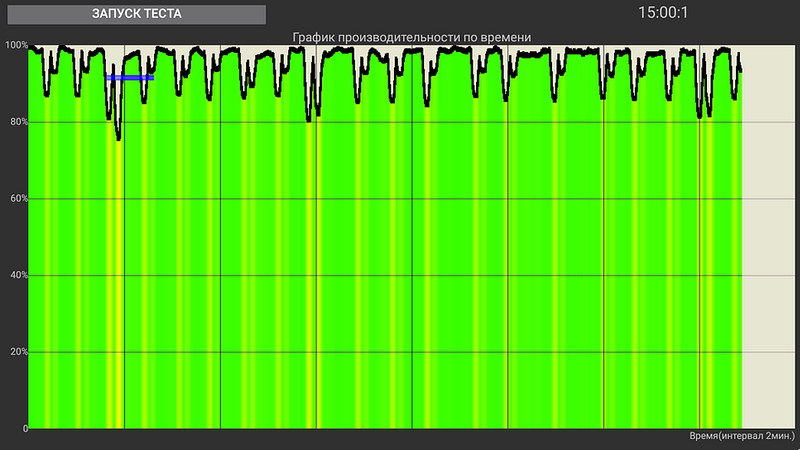Click the Время(интервал 2мин.) axis caption
Viewport: 800px width, 450px height.
(x=742, y=436)
